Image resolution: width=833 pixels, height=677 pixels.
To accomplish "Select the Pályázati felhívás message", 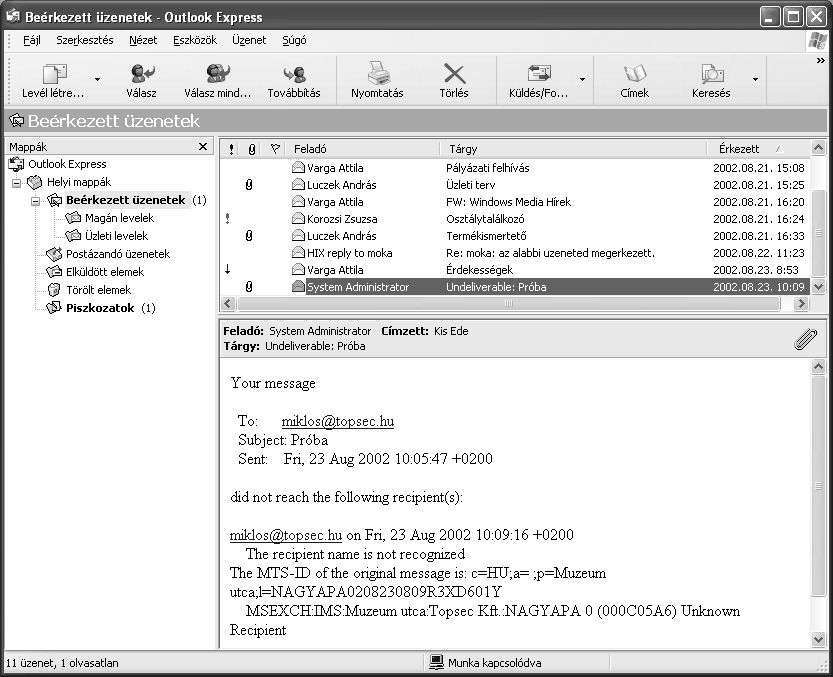I will pos(515,168).
